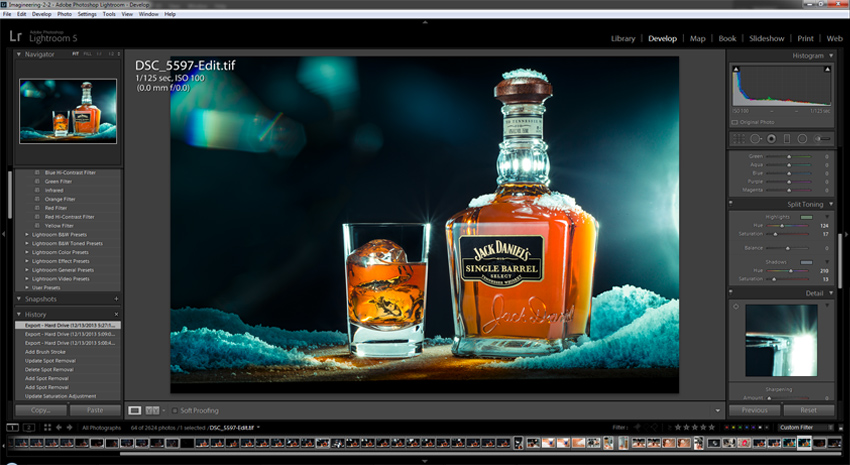The image size is (850, 465).
Task: Switch to the Slideshow module
Action: [x=767, y=38]
